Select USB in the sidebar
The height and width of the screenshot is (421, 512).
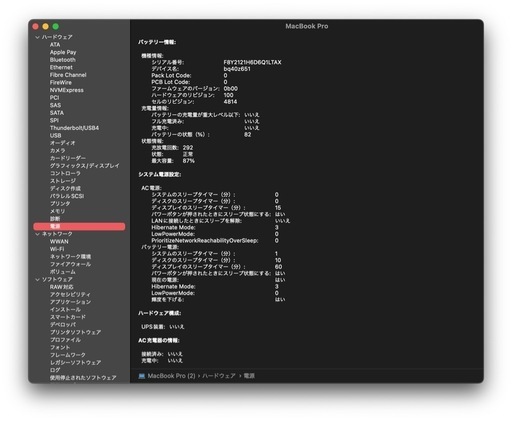click(55, 136)
